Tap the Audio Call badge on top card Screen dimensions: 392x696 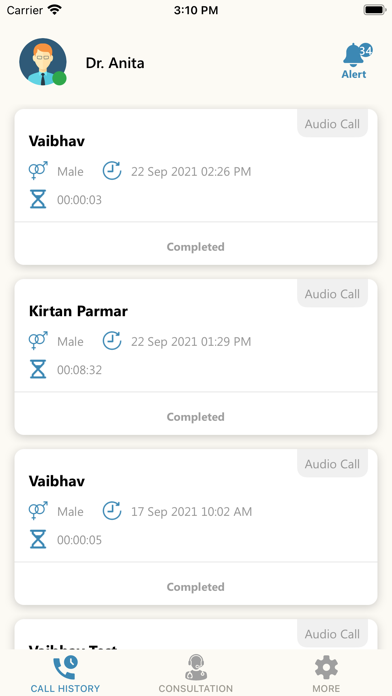(333, 124)
